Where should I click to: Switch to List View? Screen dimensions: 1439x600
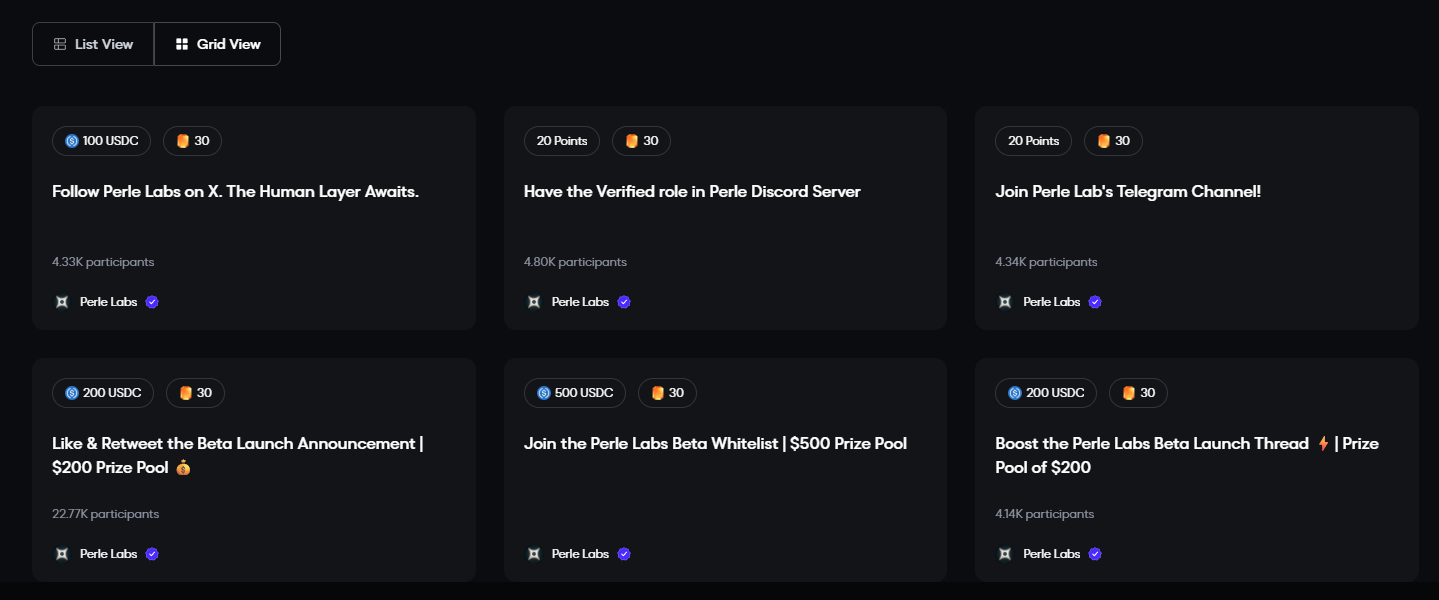(x=93, y=44)
